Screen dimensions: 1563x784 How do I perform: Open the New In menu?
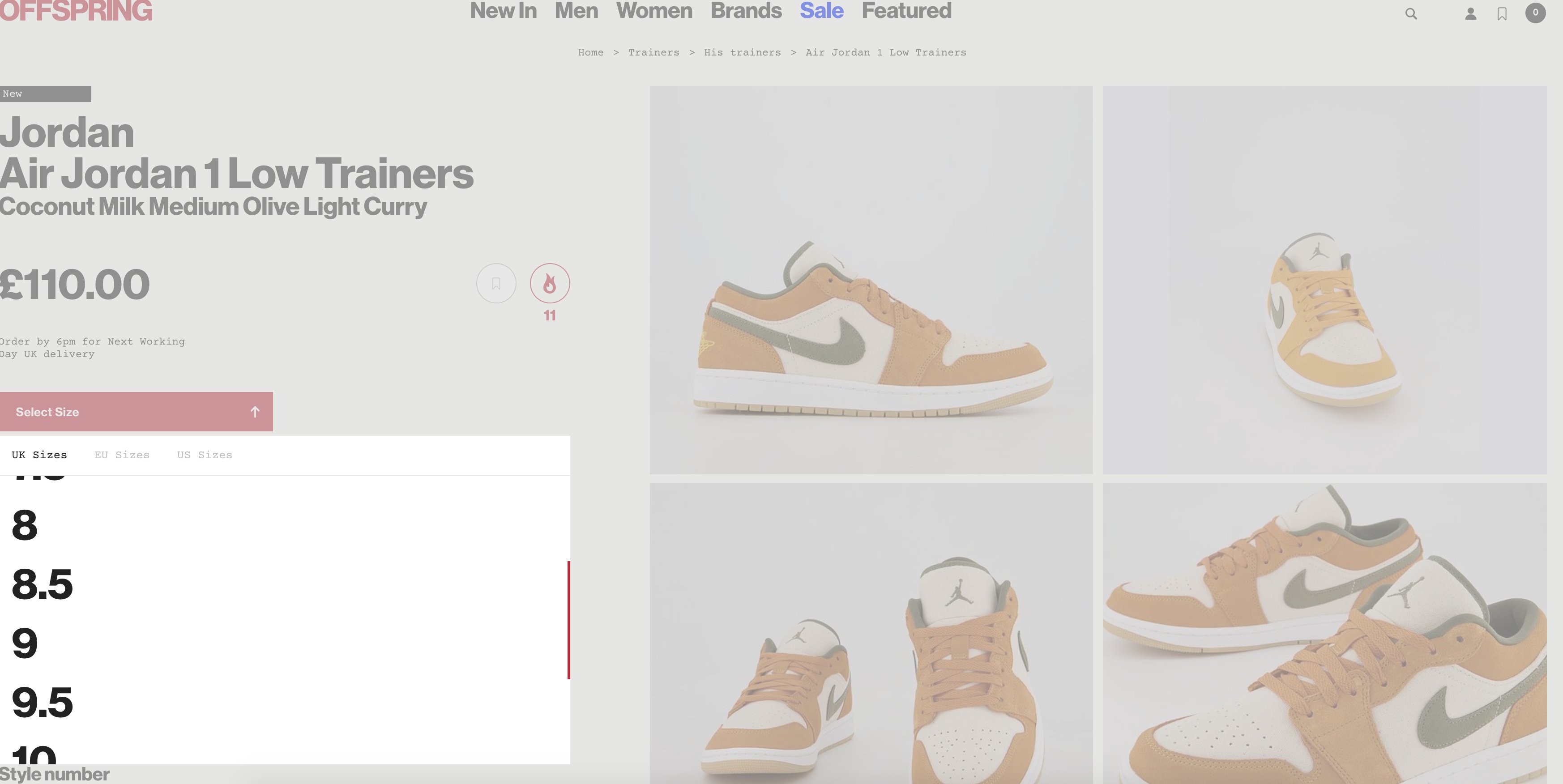[503, 11]
